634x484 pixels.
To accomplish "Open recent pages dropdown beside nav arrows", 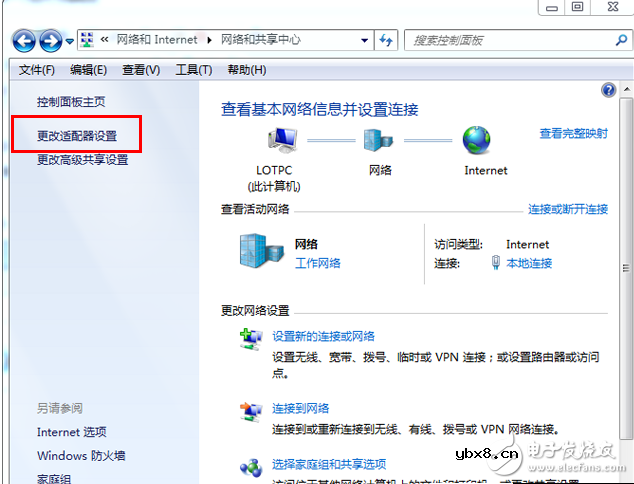I will pos(70,41).
